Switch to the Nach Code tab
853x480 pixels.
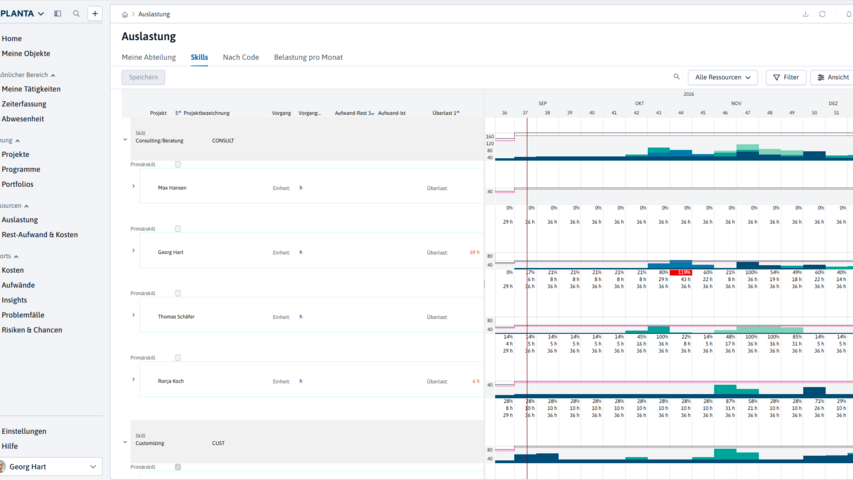(240, 57)
